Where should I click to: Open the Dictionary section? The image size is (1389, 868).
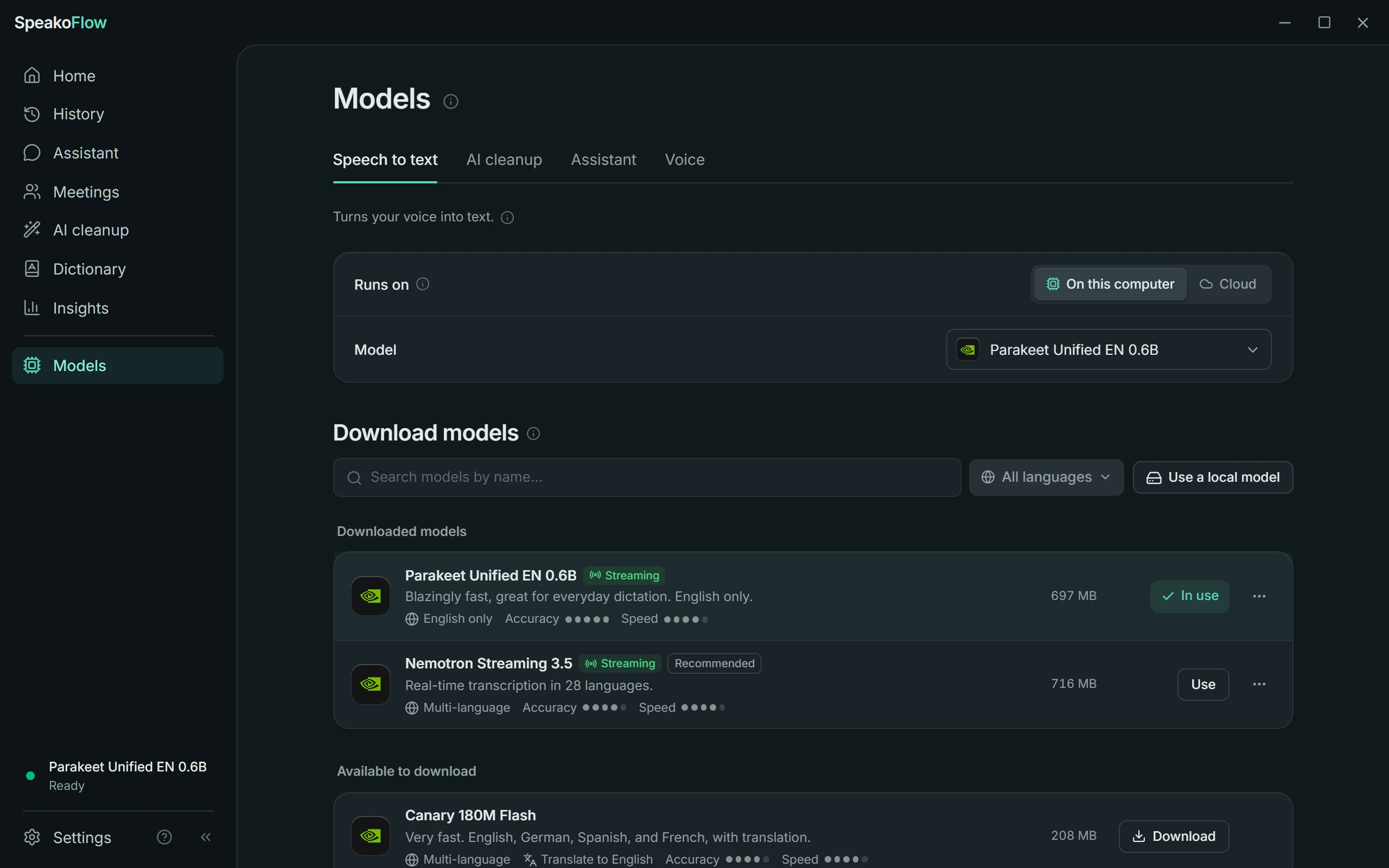117,269
